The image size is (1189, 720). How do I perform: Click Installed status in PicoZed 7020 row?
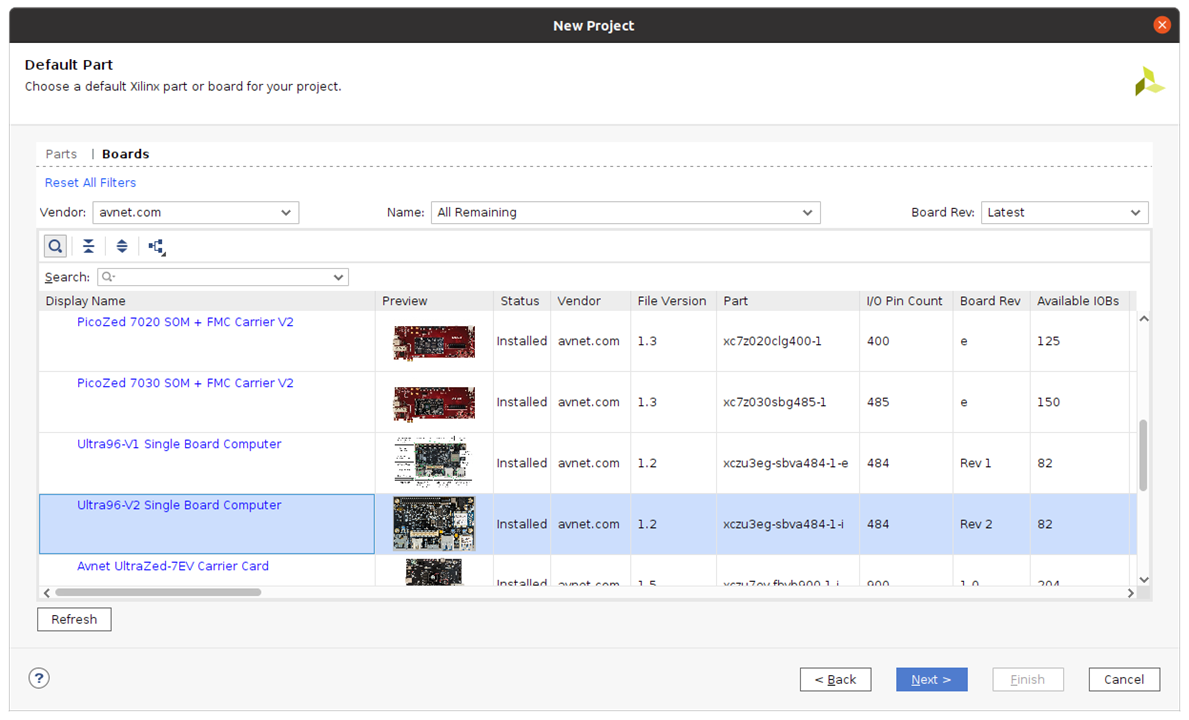[x=522, y=342]
